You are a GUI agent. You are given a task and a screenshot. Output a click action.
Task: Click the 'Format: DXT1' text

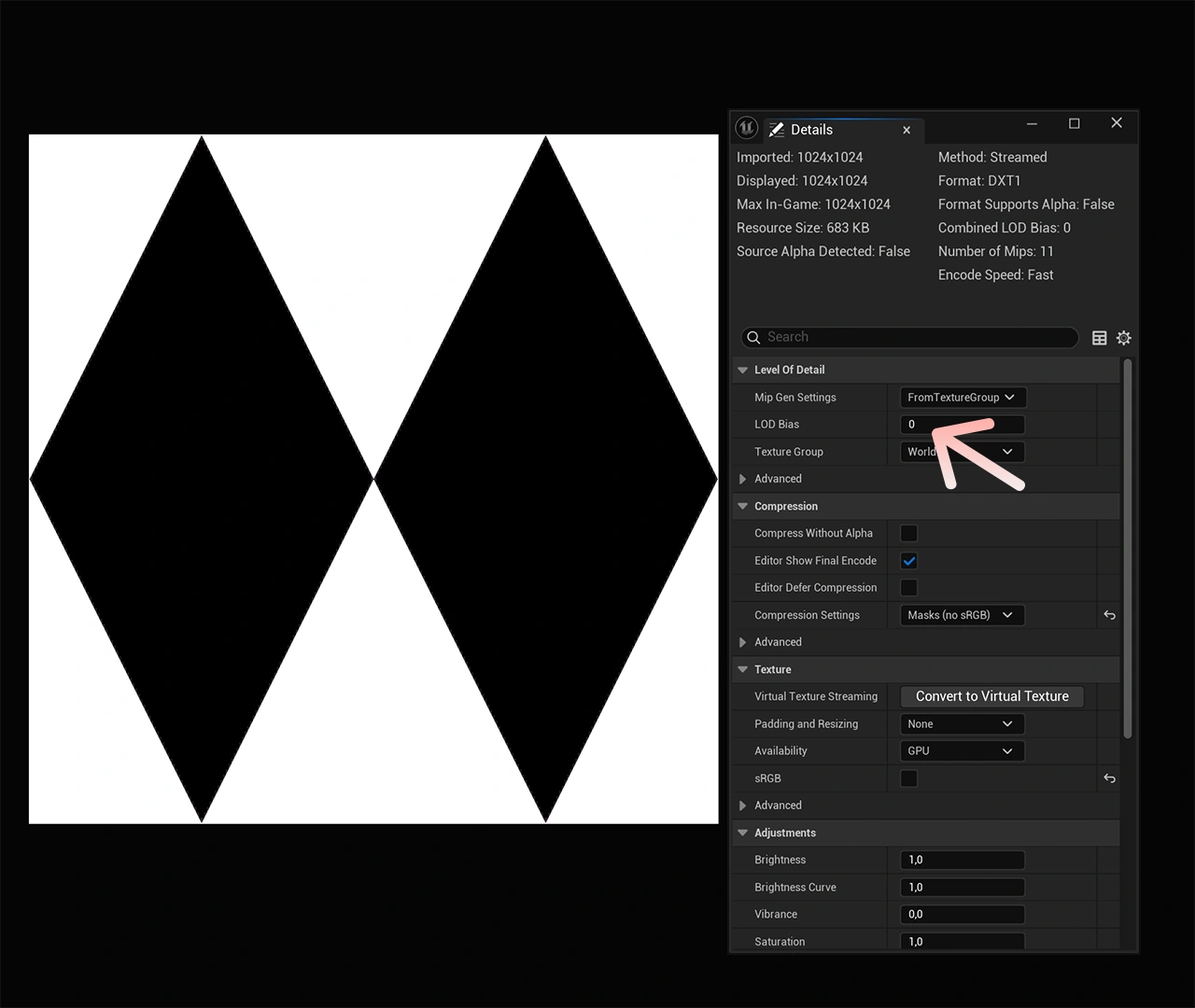979,181
